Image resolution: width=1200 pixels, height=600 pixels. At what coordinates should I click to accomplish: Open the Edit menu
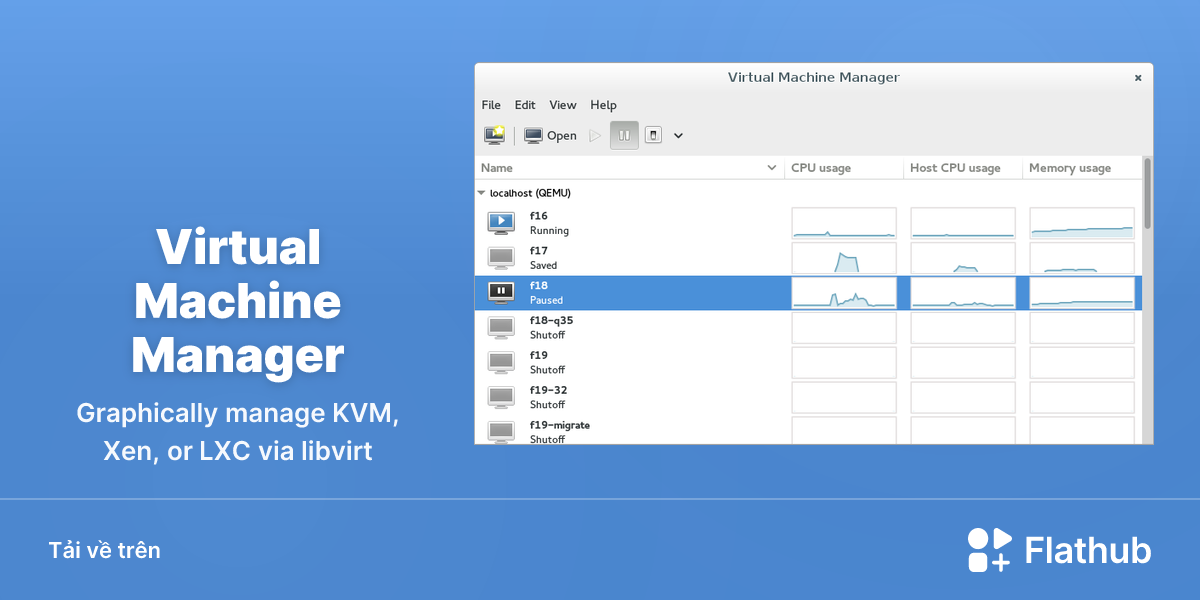(x=525, y=105)
